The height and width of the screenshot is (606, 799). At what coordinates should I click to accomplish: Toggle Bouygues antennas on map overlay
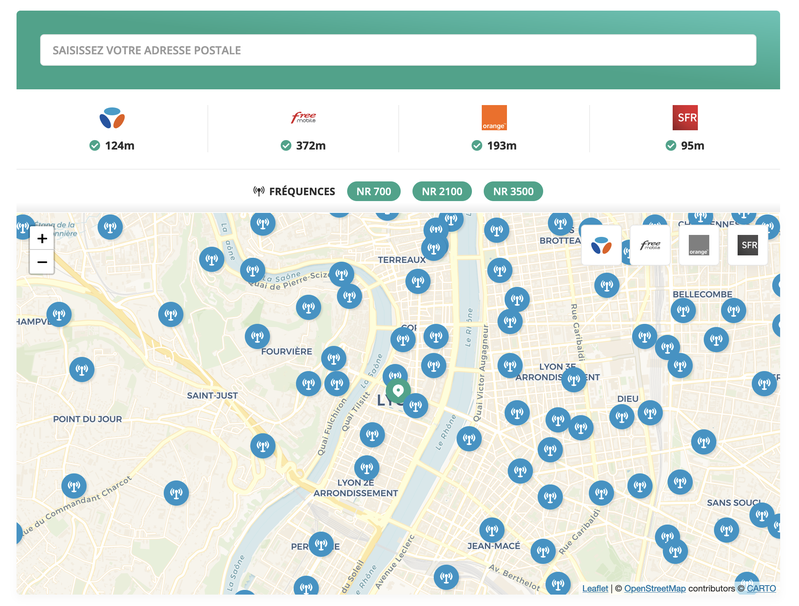pos(601,245)
